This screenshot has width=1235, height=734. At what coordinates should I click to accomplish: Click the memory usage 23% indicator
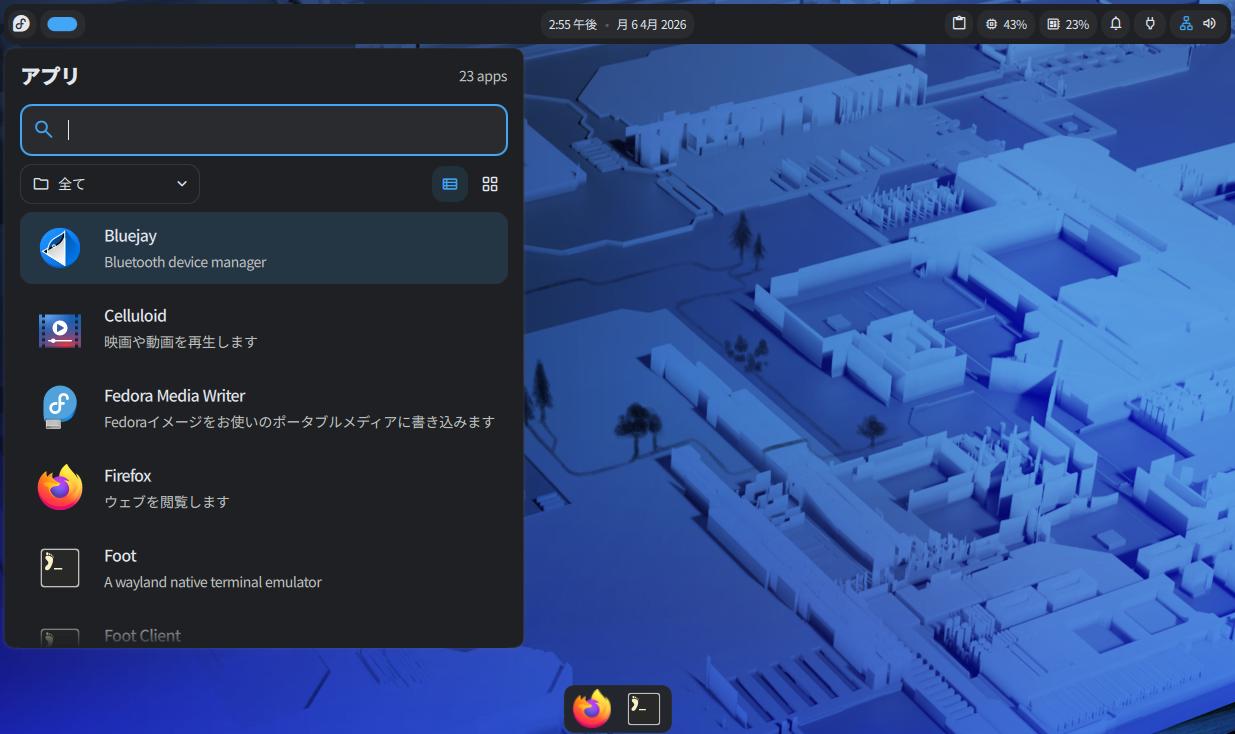[x=1068, y=24]
